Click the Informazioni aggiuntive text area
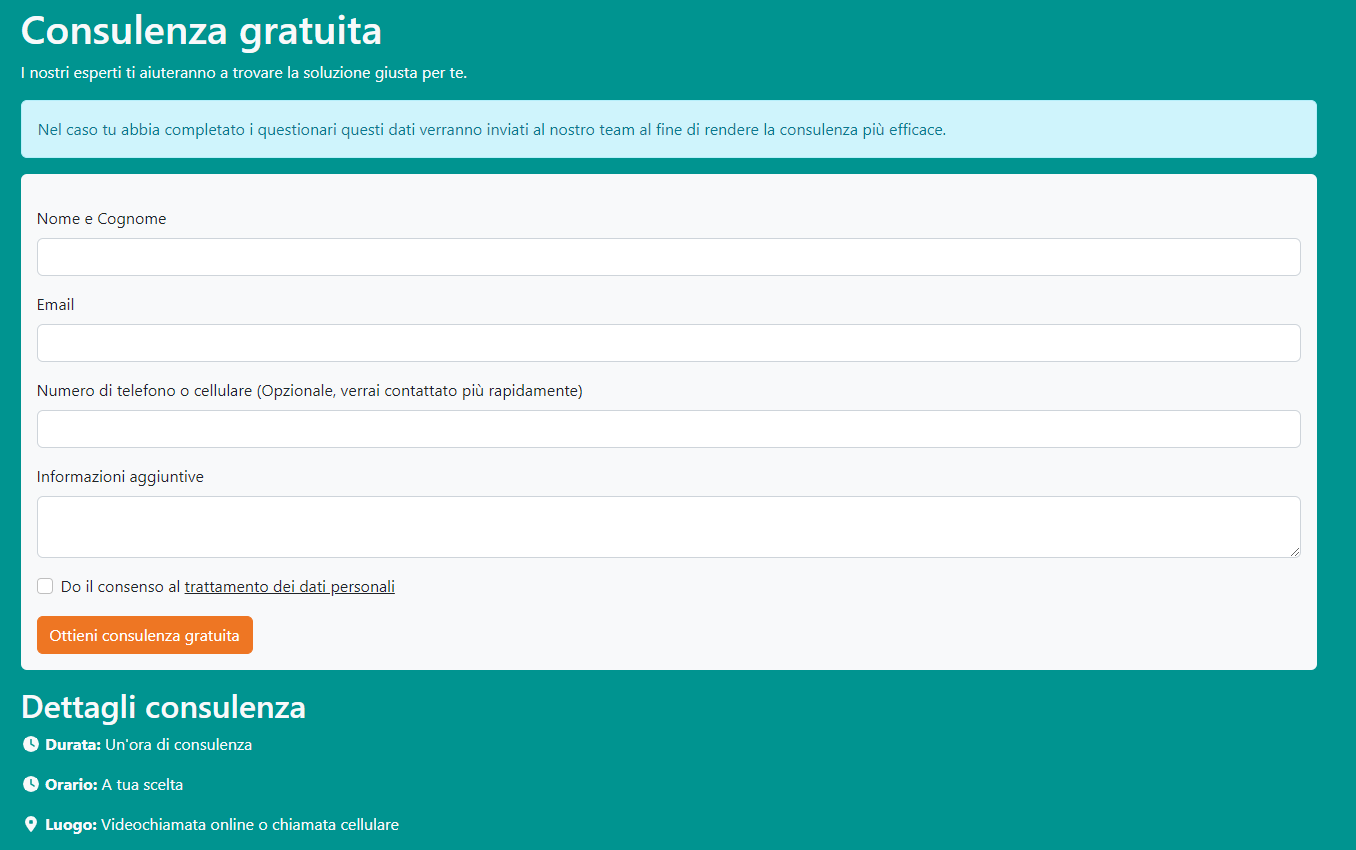The width and height of the screenshot is (1356, 850). point(668,527)
